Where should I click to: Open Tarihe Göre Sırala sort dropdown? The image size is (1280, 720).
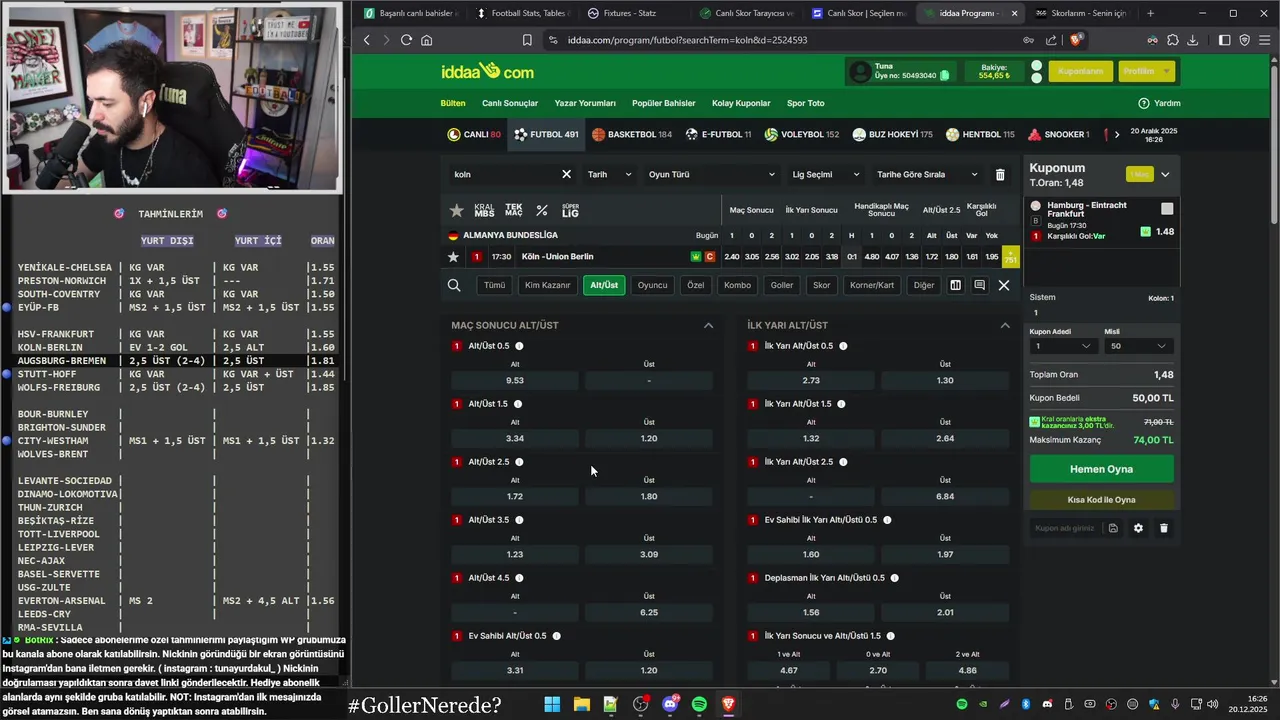927,174
